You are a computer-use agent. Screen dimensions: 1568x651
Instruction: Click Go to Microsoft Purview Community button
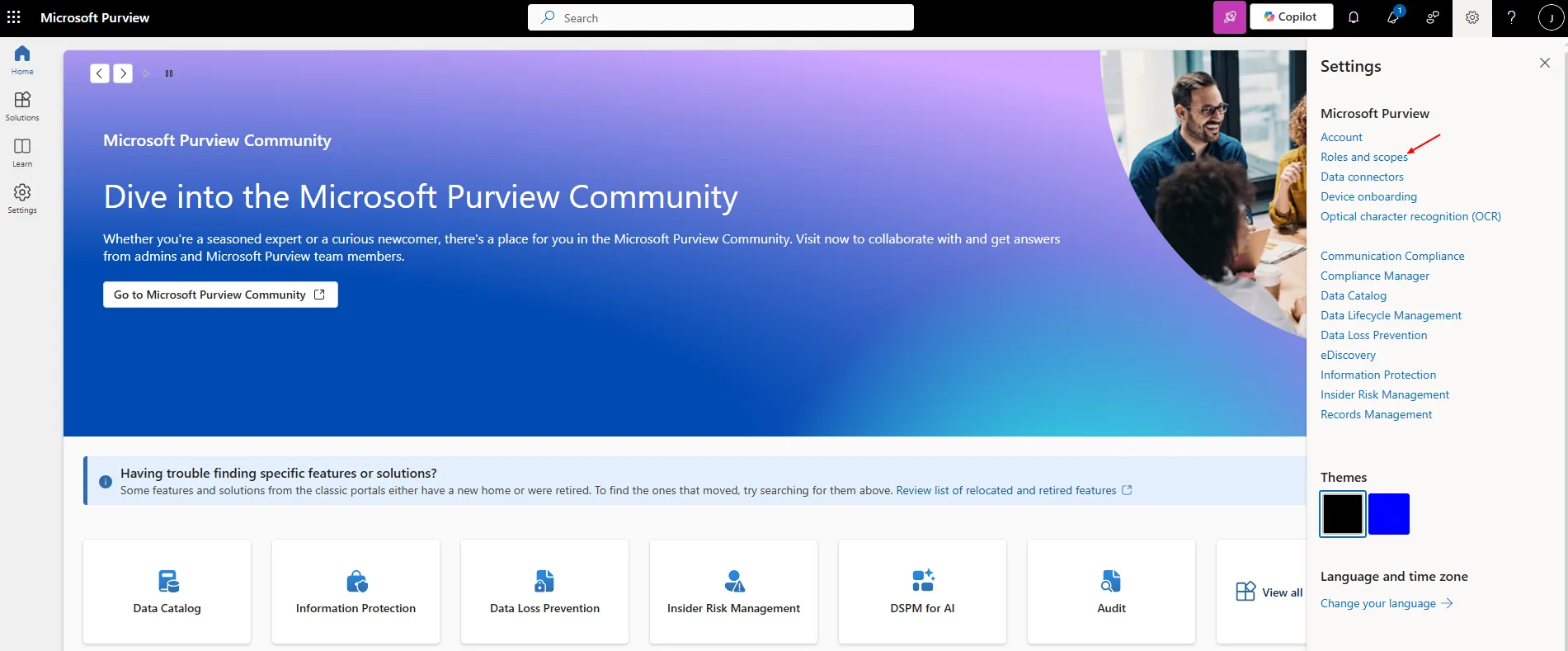tap(220, 295)
